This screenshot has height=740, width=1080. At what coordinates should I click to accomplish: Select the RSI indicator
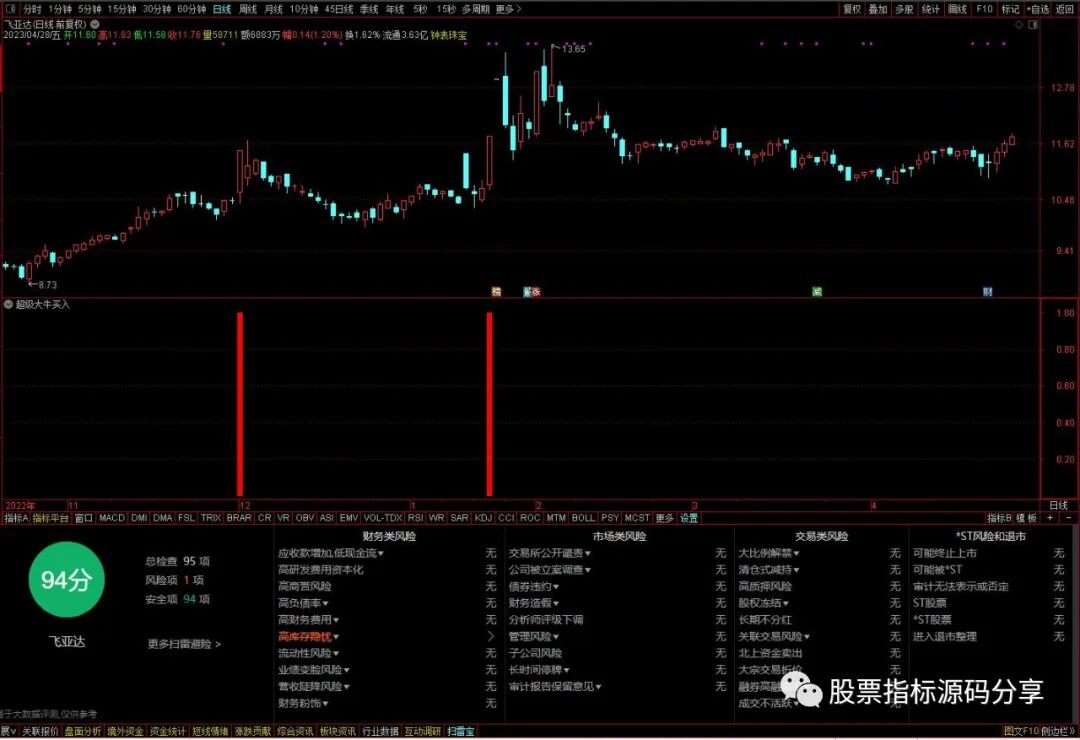(415, 517)
